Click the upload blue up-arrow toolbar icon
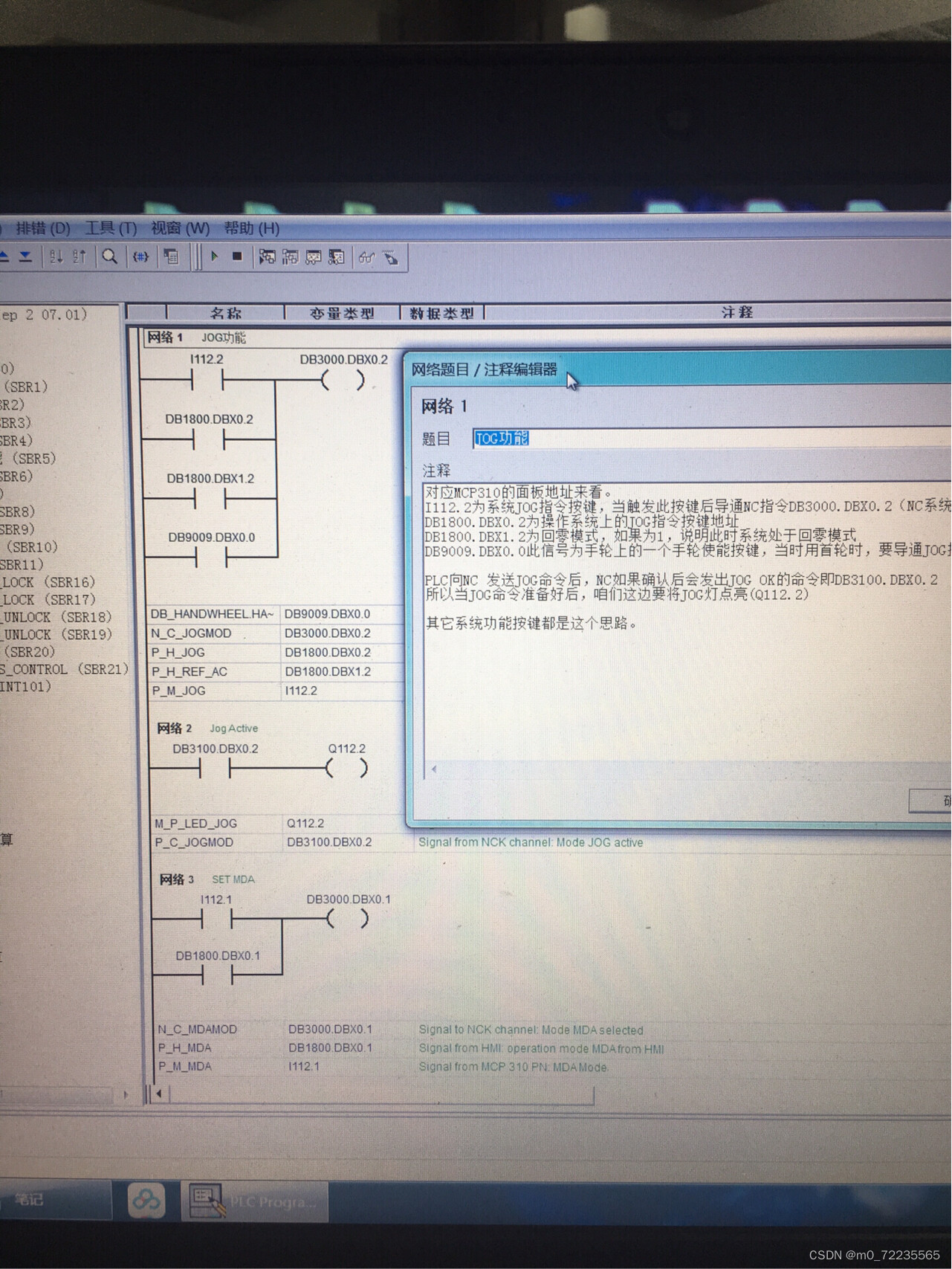952x1269 pixels. click(x=4, y=256)
